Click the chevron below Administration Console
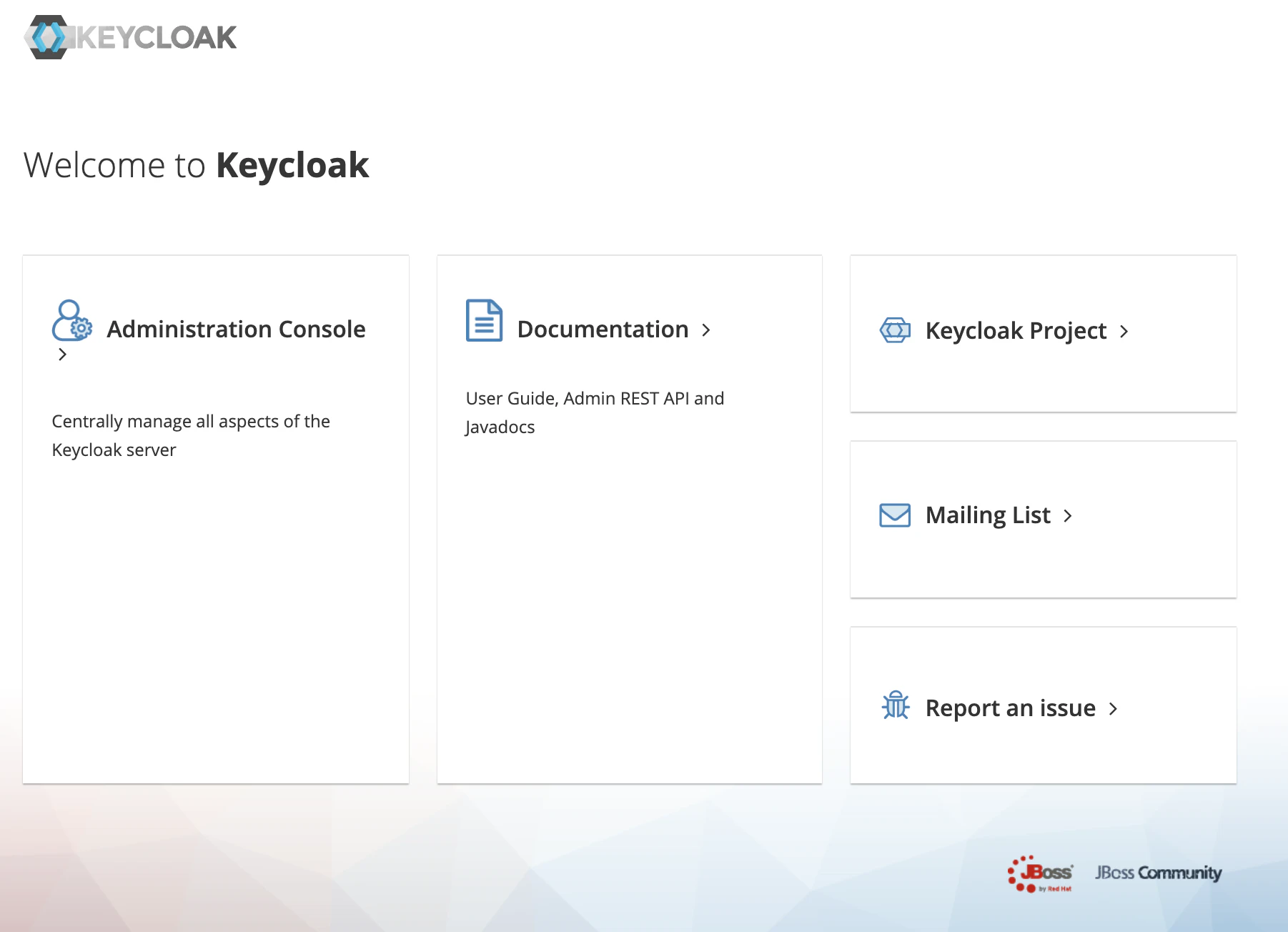 [x=62, y=355]
